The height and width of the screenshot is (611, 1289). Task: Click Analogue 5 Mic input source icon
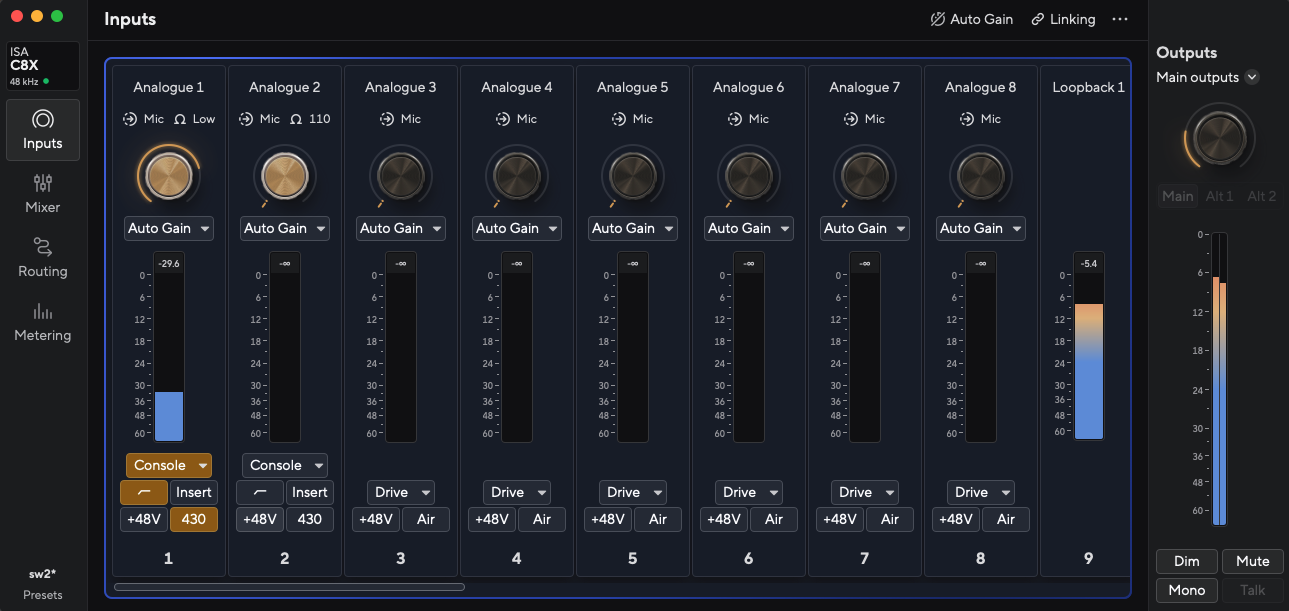pos(619,119)
